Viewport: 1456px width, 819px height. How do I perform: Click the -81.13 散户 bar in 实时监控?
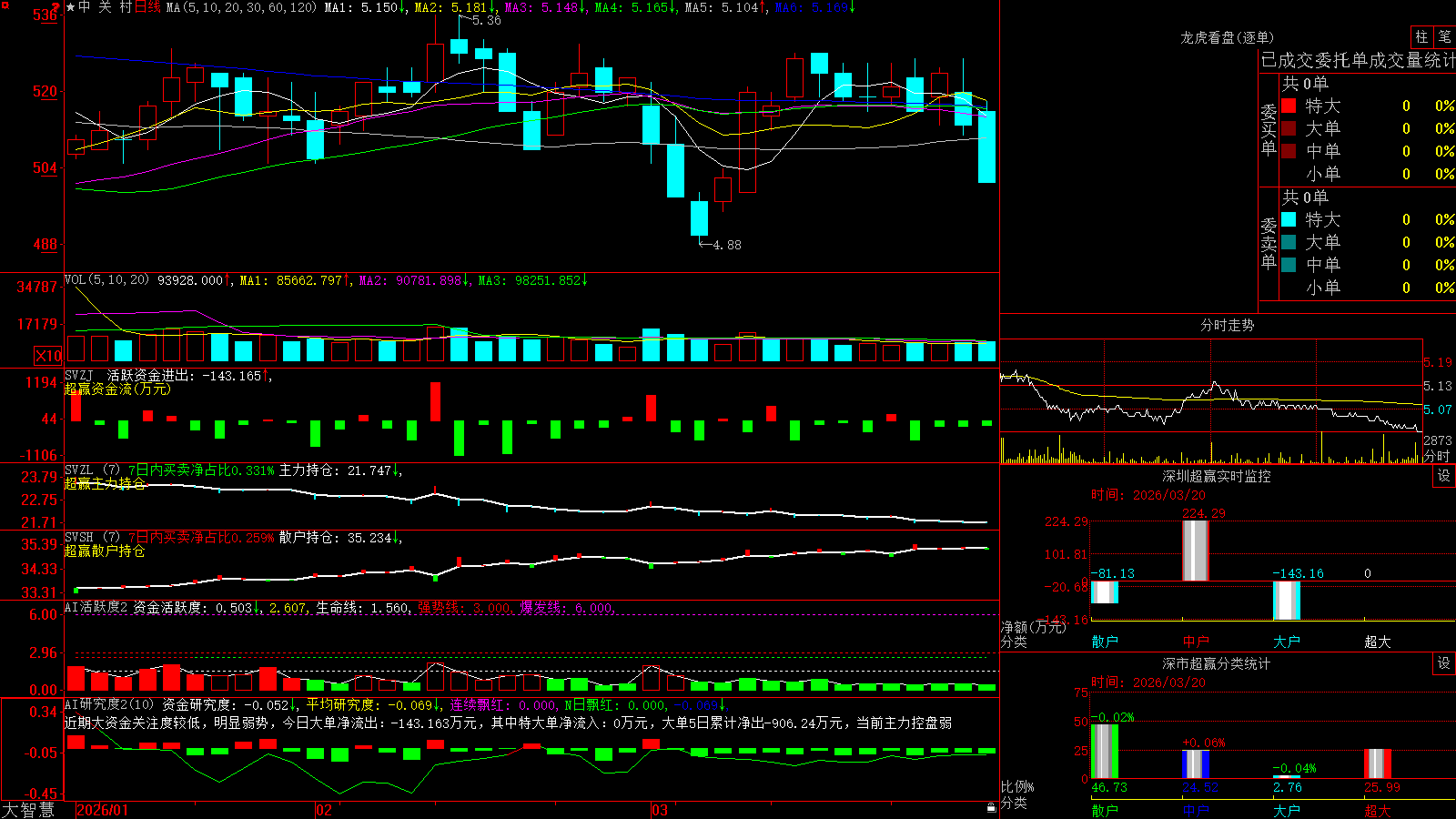coord(1104,592)
